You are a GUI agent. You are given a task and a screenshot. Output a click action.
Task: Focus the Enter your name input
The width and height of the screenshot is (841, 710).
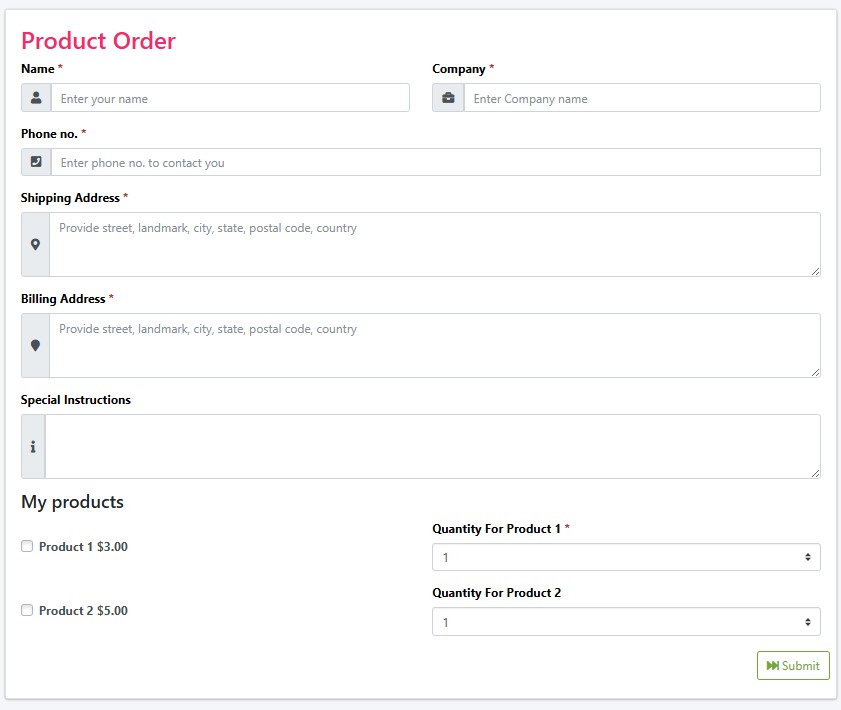tap(230, 98)
